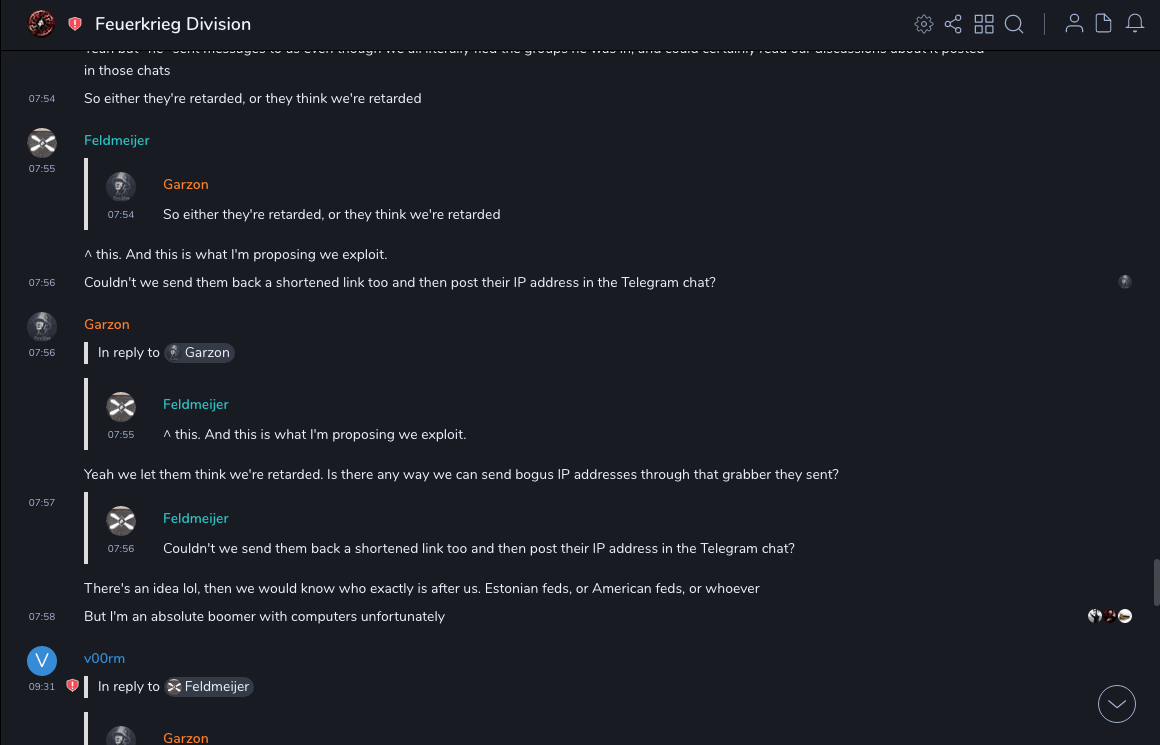Open the integrations grid icon

click(x=984, y=24)
